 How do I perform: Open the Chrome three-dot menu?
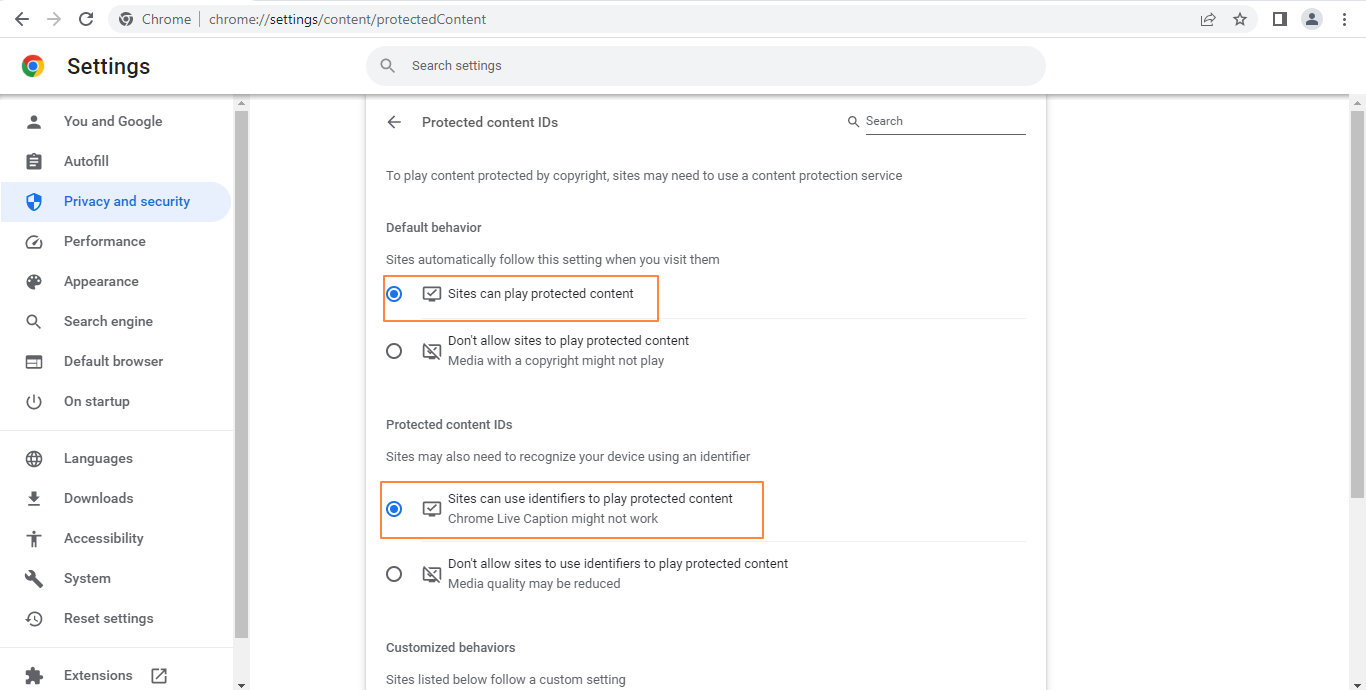tap(1344, 18)
